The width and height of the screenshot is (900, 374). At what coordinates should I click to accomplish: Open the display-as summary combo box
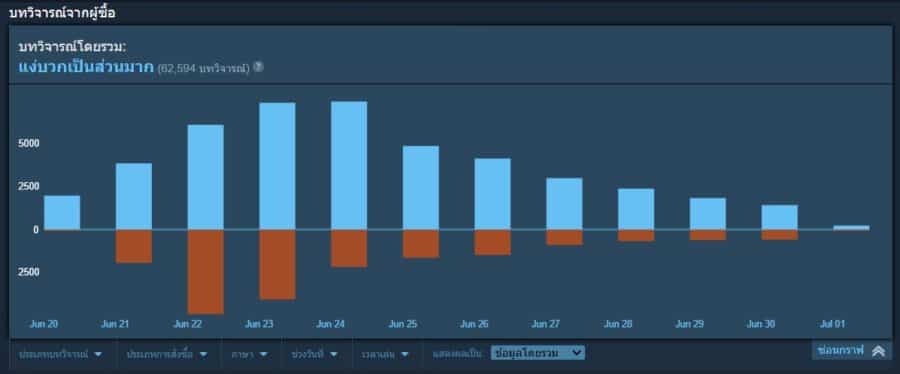538,353
